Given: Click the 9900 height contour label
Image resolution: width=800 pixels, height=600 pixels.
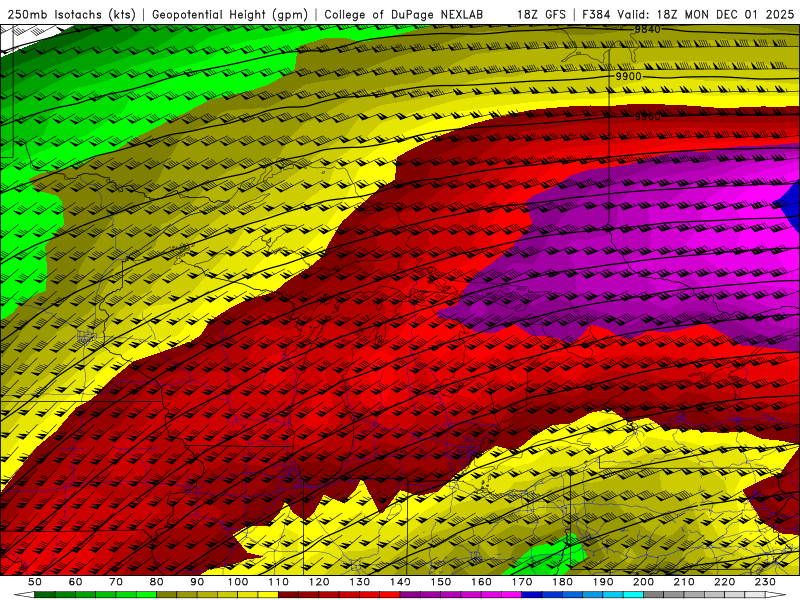Looking at the screenshot, I should point(628,77).
